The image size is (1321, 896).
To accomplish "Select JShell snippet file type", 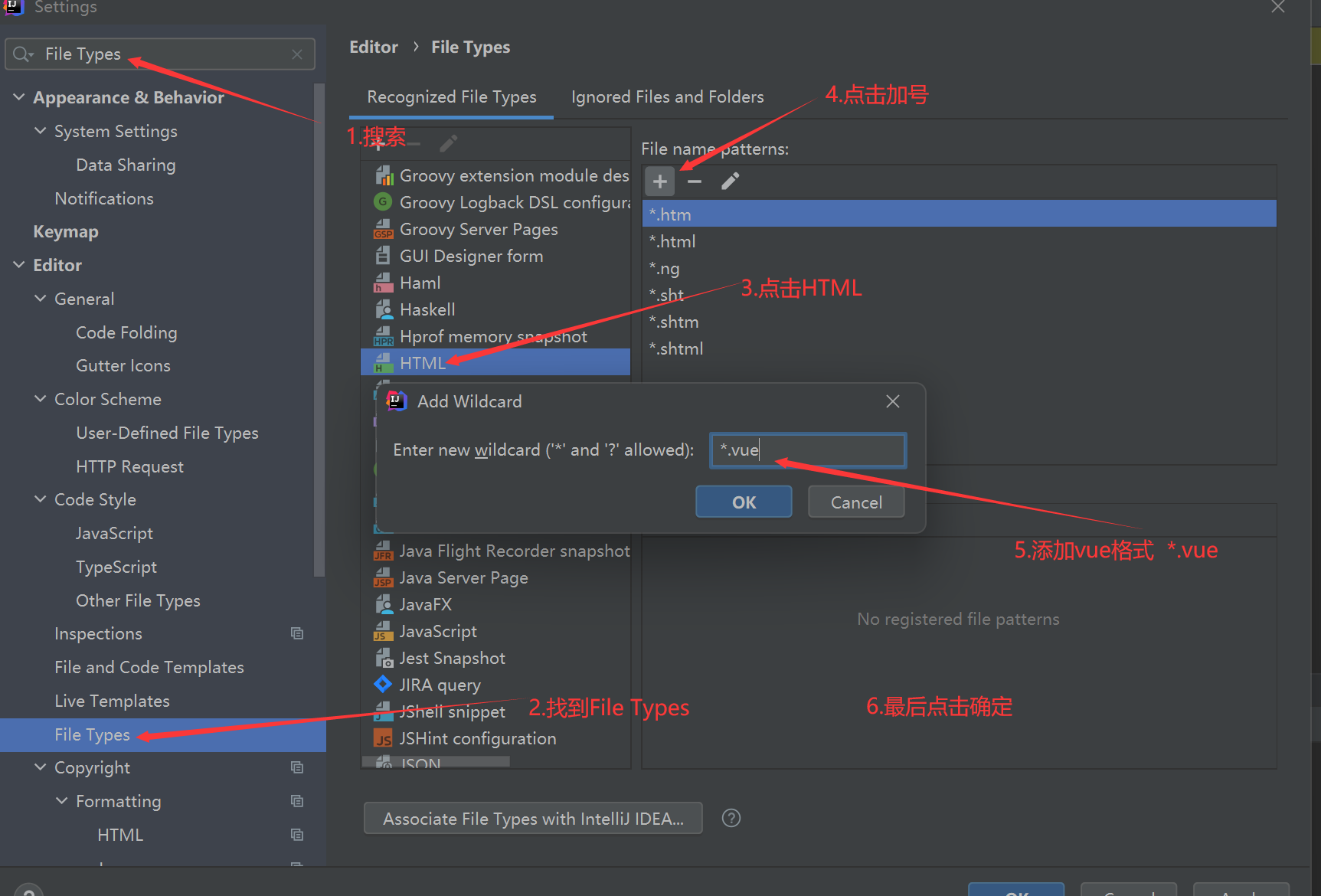I will (495, 711).
